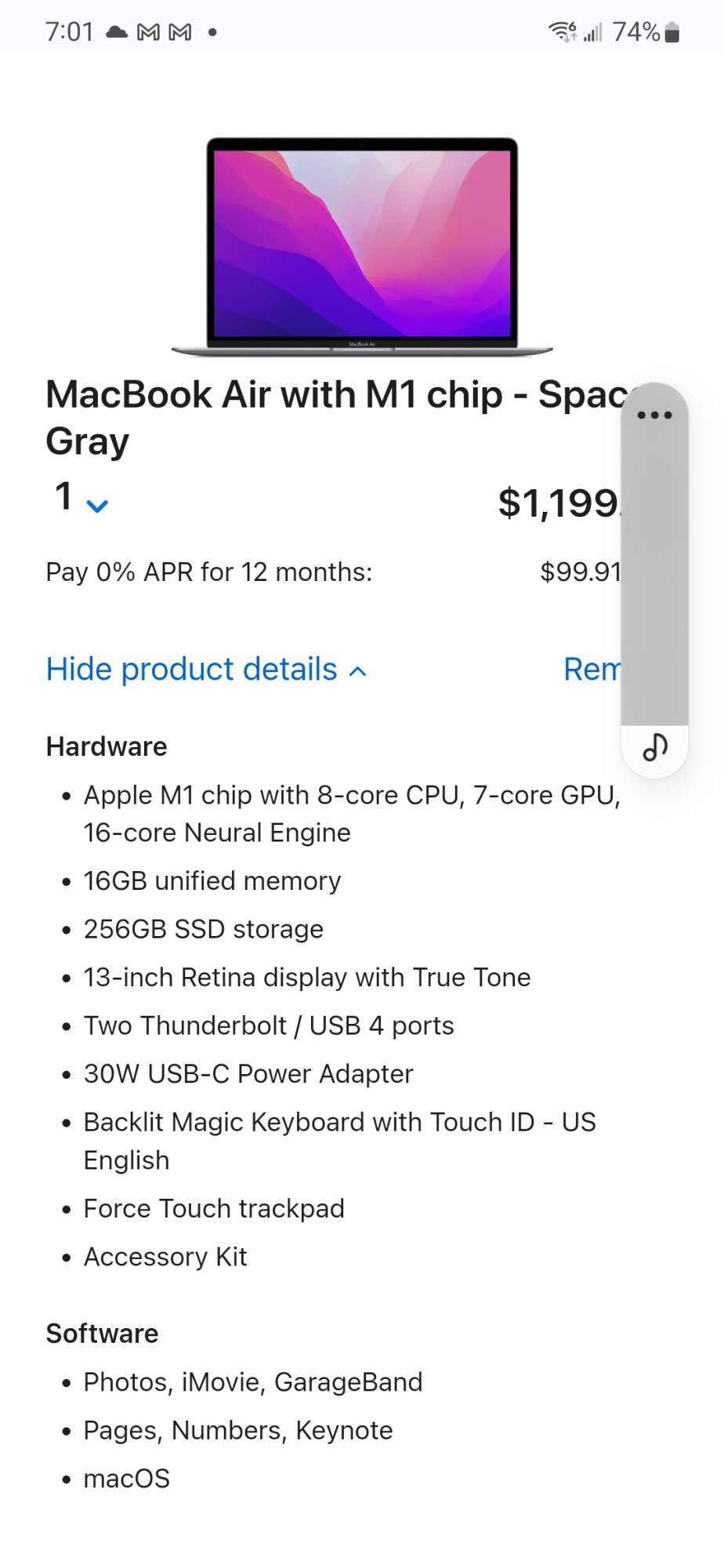Tap the music note media volume icon
This screenshot has width=724, height=1568.
(654, 748)
